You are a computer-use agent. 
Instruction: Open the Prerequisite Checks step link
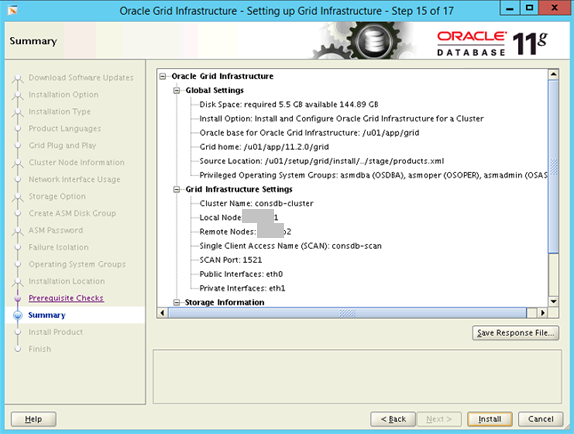[66, 298]
